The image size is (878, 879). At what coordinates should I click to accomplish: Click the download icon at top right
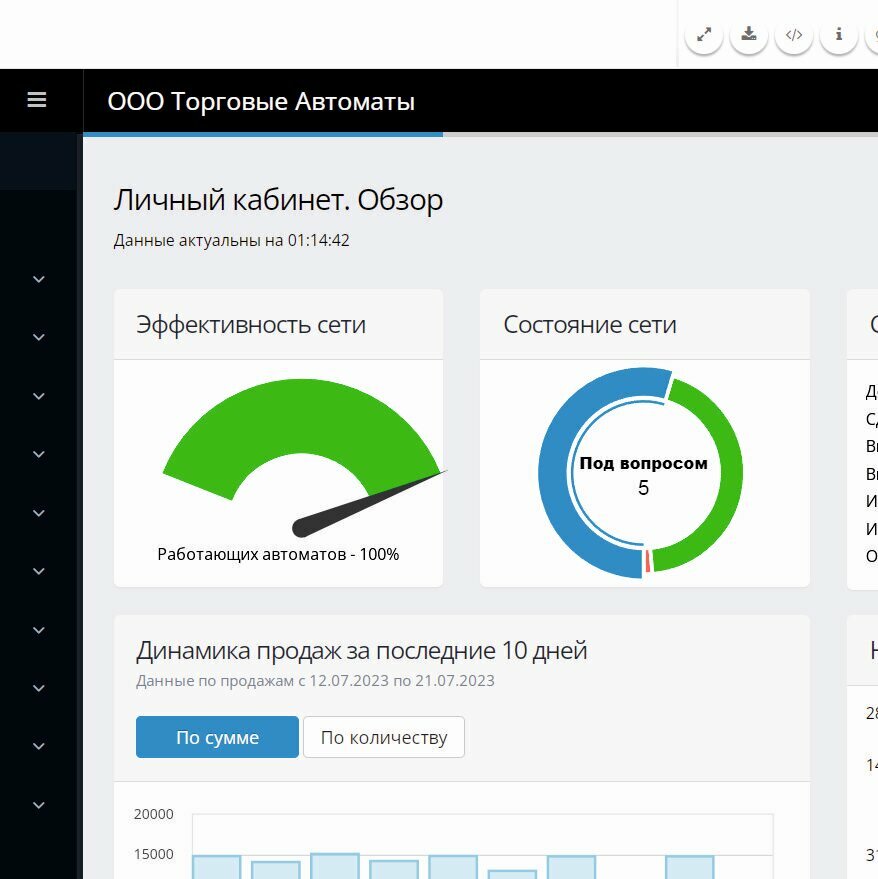coord(748,35)
